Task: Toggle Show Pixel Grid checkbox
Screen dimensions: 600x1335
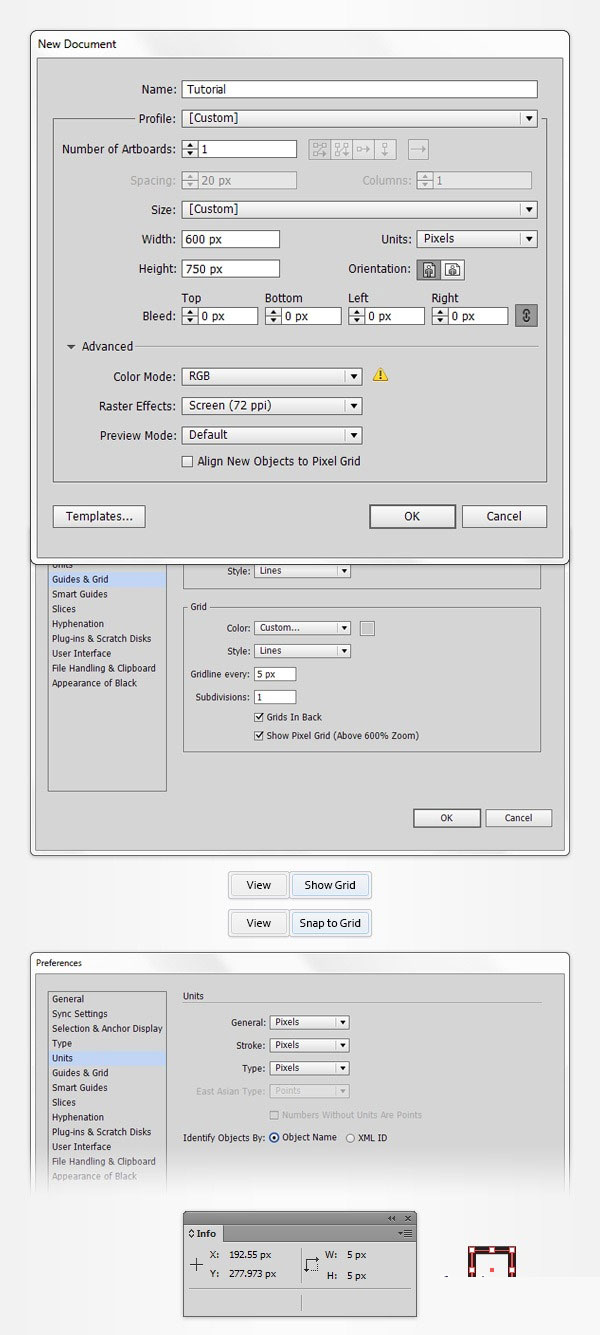Action: tap(260, 735)
